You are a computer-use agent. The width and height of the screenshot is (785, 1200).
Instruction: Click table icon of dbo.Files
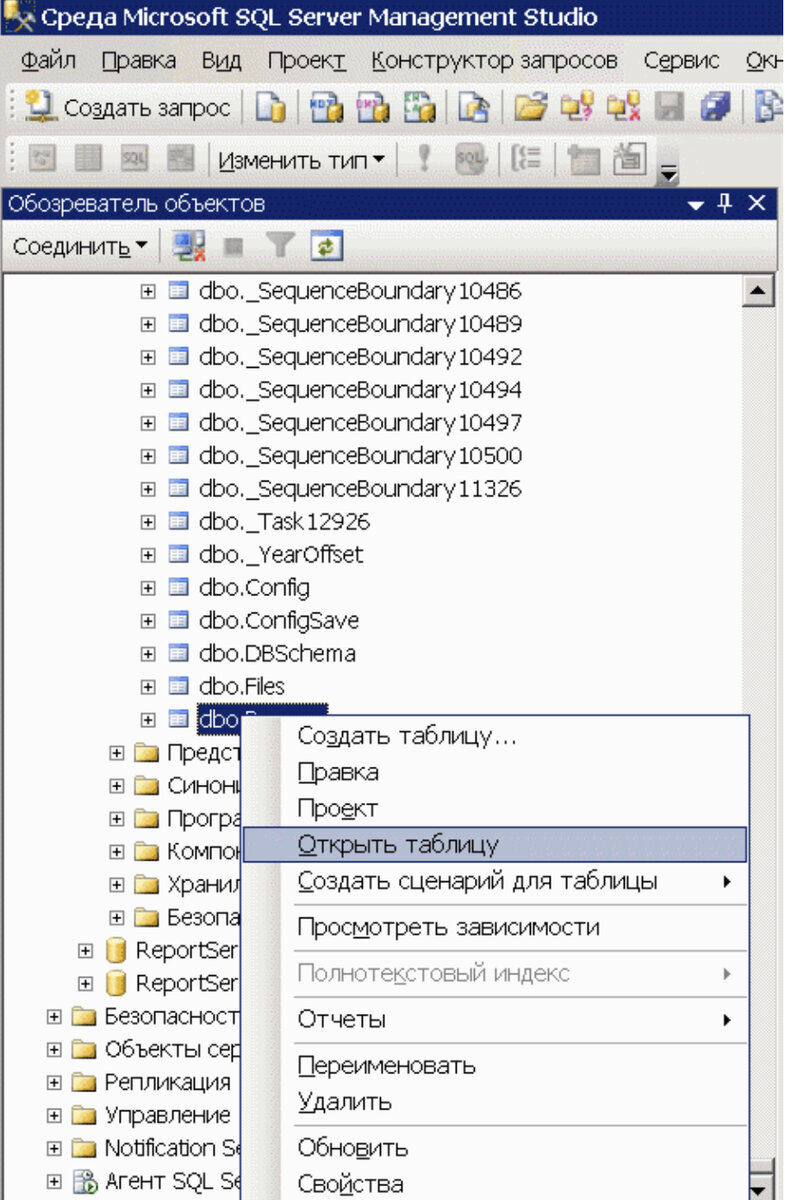[x=178, y=687]
